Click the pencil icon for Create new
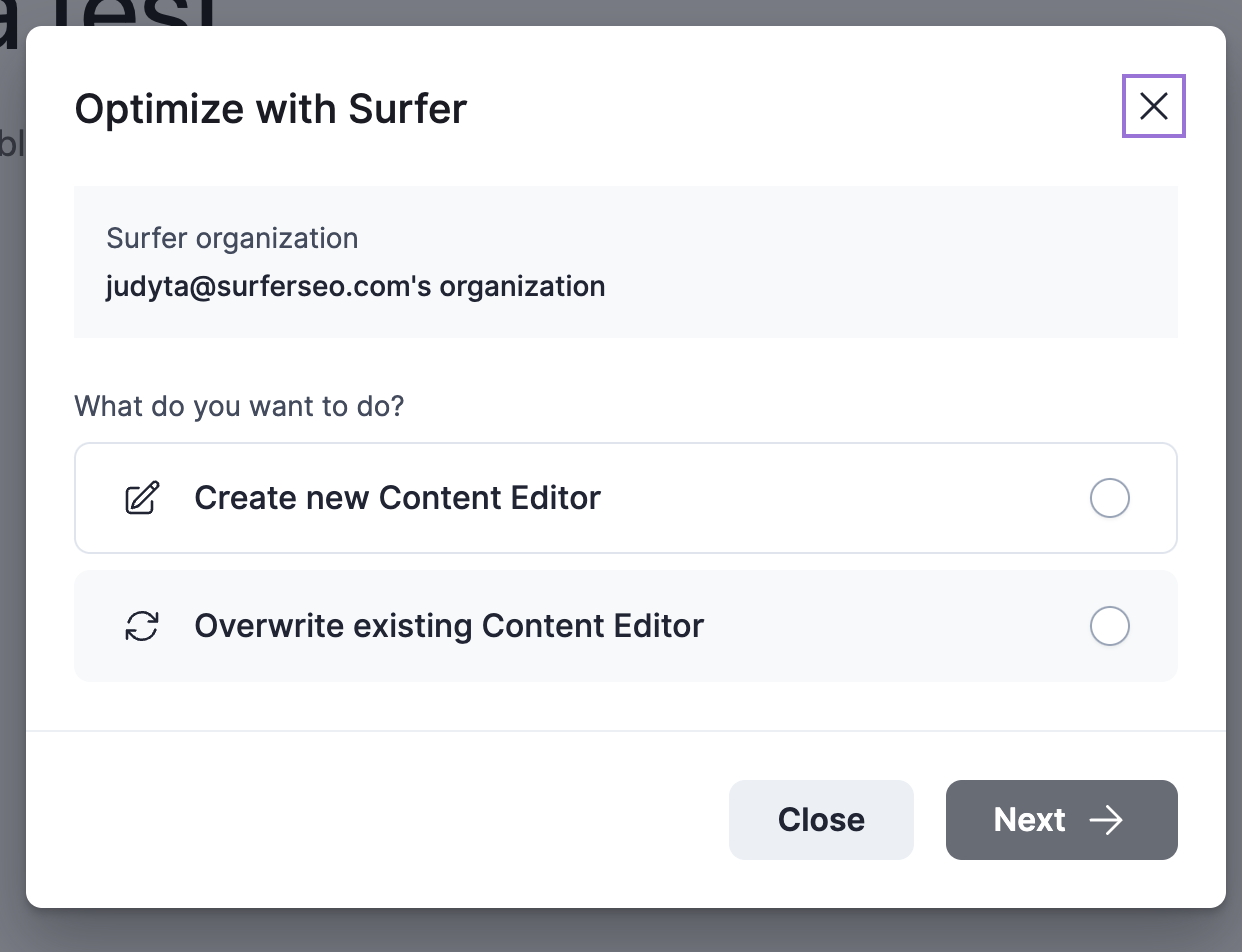 click(142, 498)
